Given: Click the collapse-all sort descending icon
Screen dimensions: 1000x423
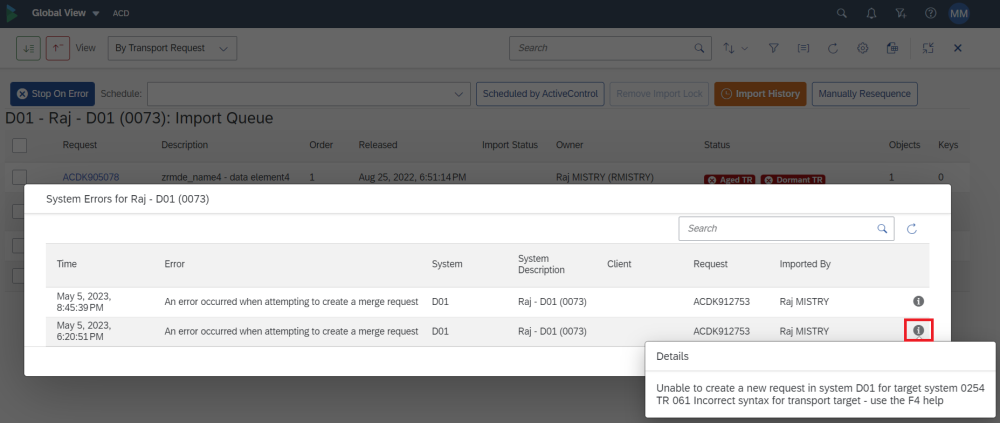Looking at the screenshot, I should coord(28,48).
